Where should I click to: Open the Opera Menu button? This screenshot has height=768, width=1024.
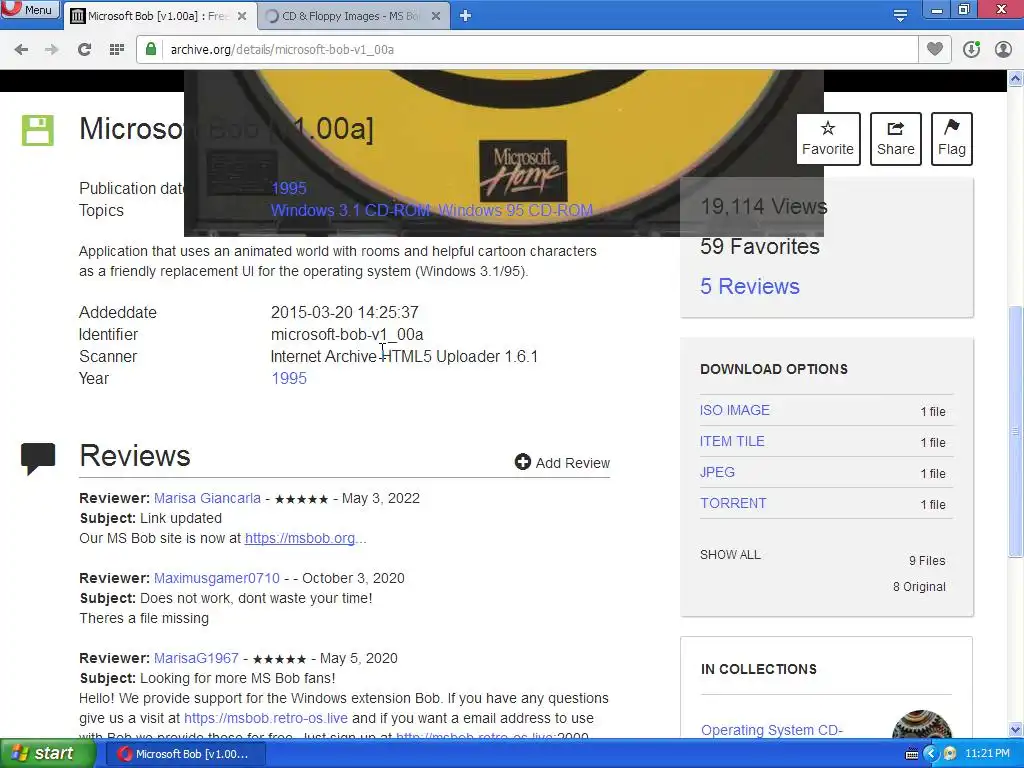point(29,9)
